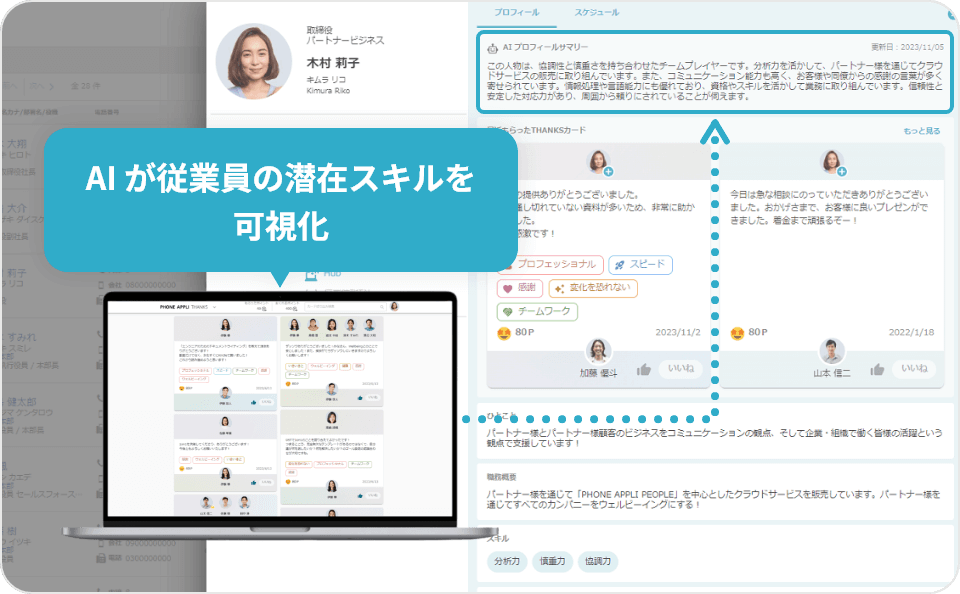This screenshot has height=594, width=960.
Task: Click thumbs-up icon on 山本 健二 card
Action: (877, 369)
